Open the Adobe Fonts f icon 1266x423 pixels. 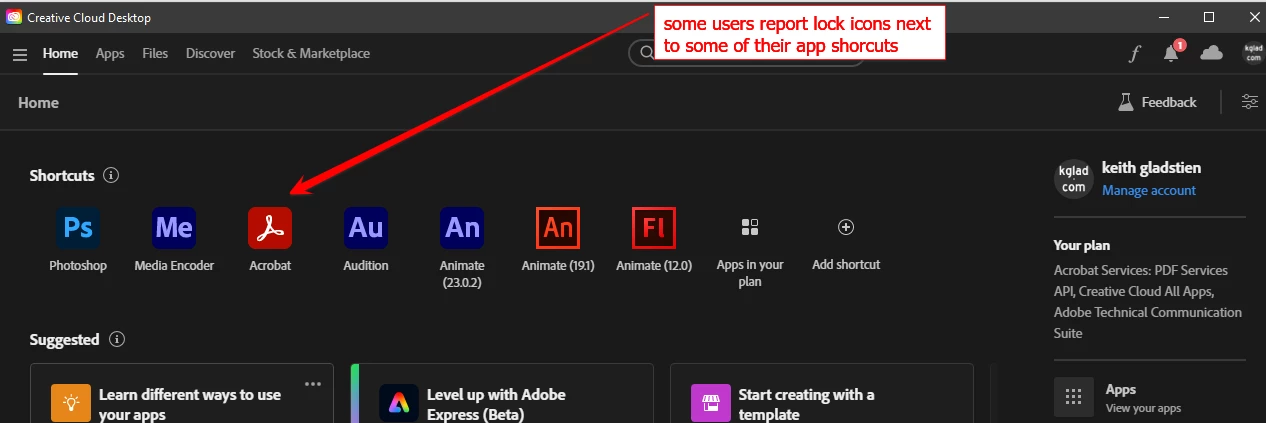[x=1134, y=54]
